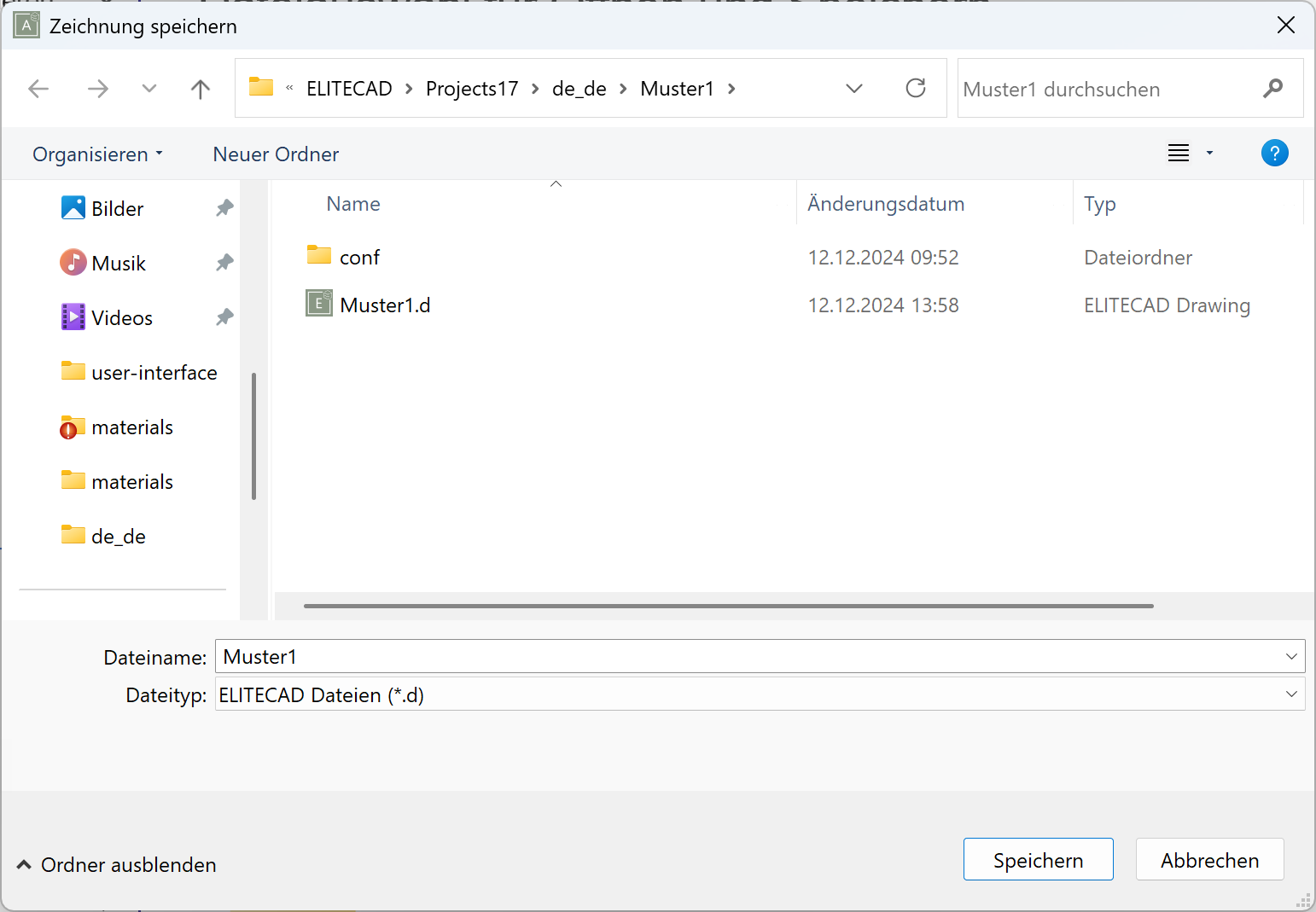Click the Dateiname text field

pos(742,657)
